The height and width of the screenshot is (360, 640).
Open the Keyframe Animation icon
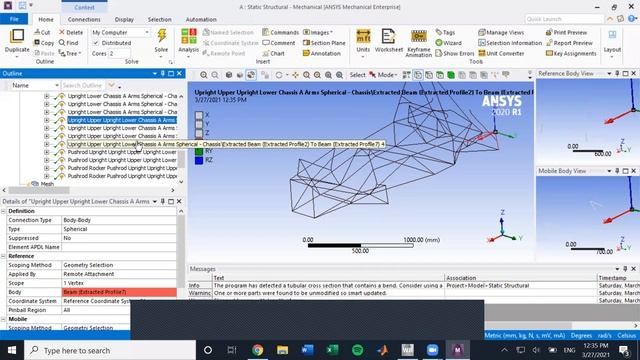tap(418, 36)
